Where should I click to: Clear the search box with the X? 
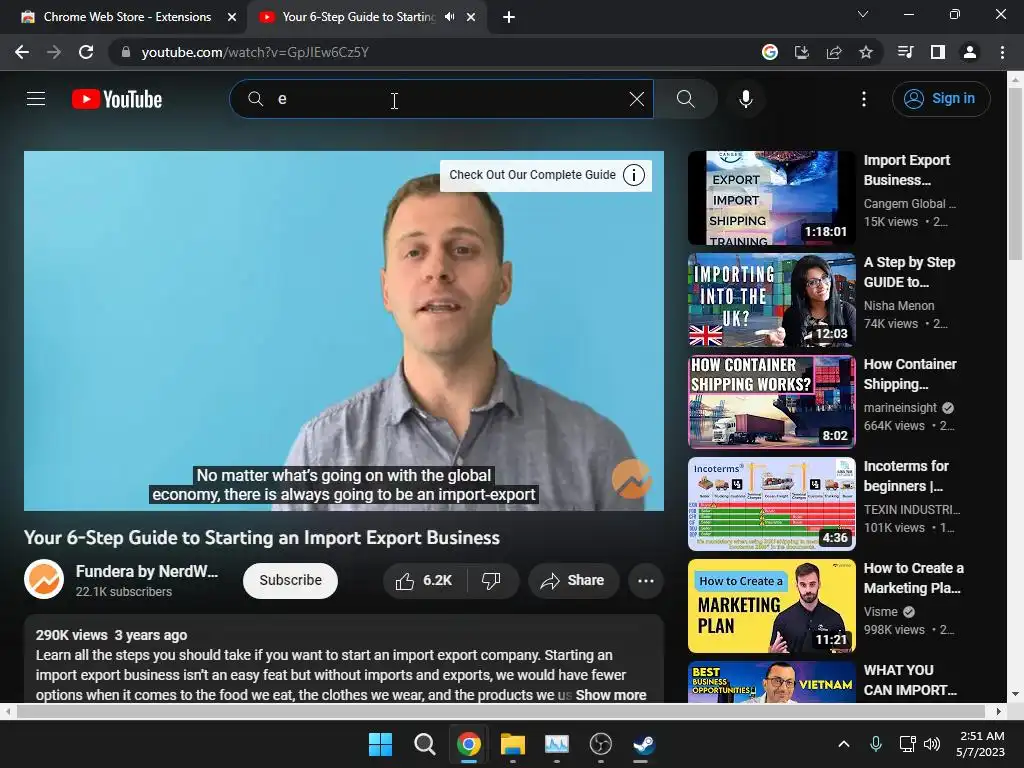(637, 99)
